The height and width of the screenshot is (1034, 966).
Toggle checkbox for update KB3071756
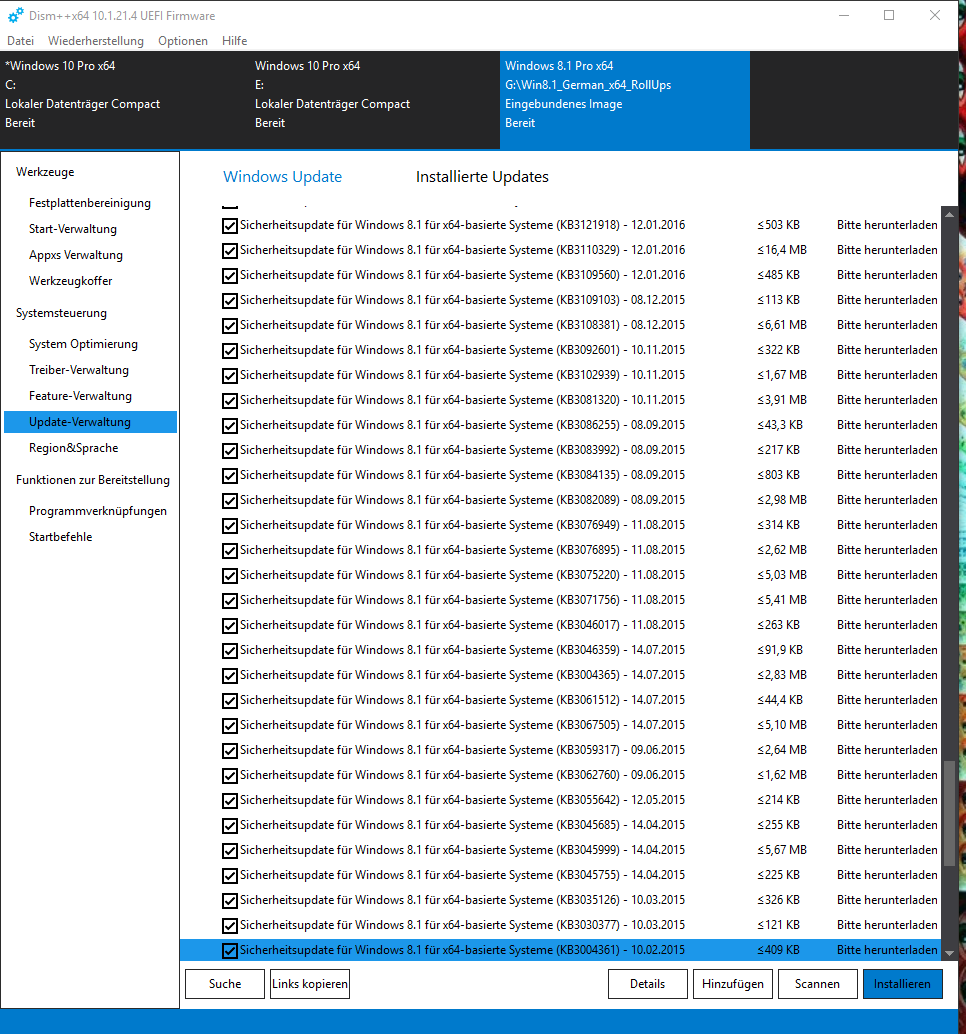click(x=229, y=601)
